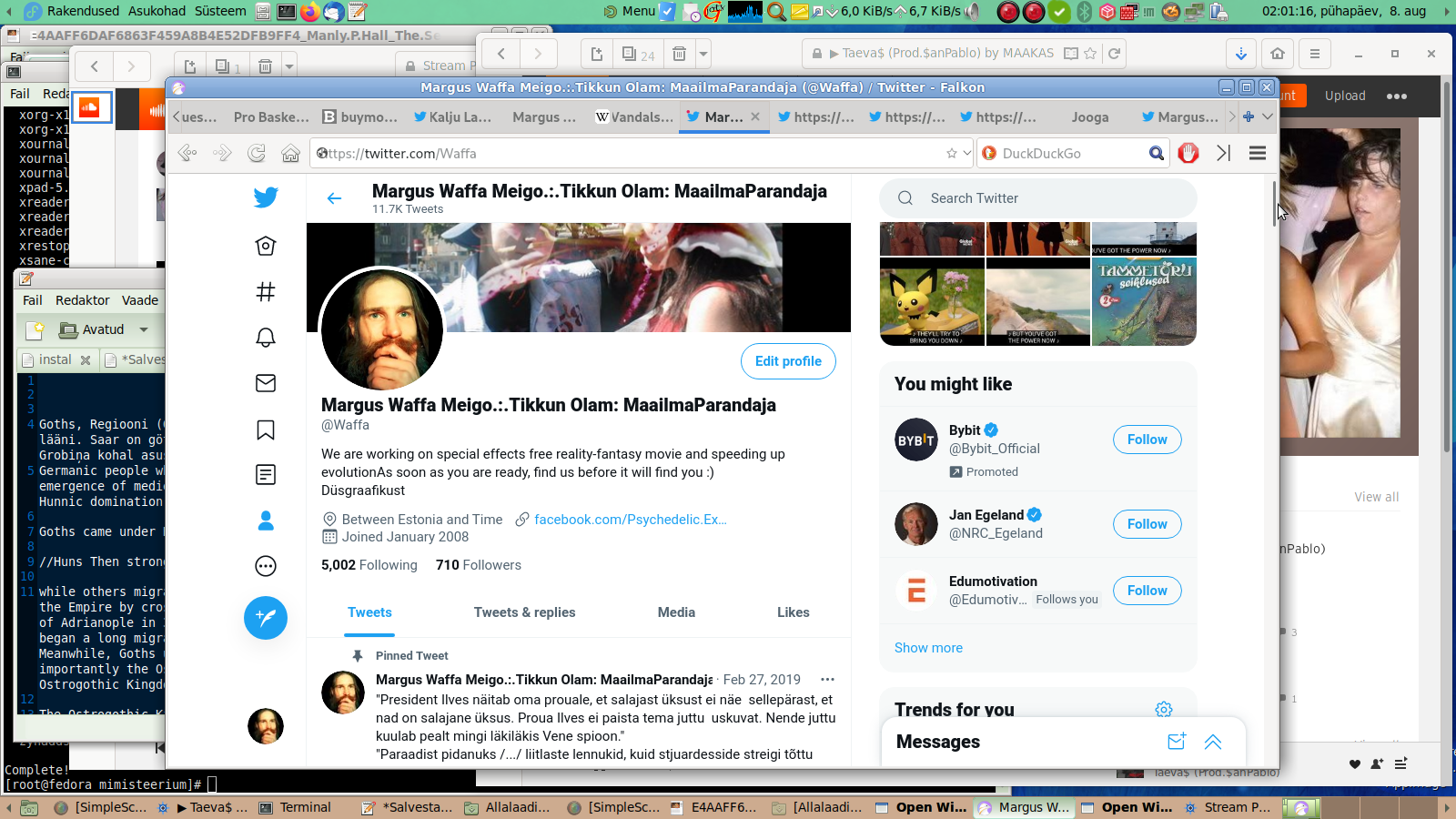This screenshot has height=819, width=1456.
Task: Open the Media tab on profile
Action: pos(676,612)
